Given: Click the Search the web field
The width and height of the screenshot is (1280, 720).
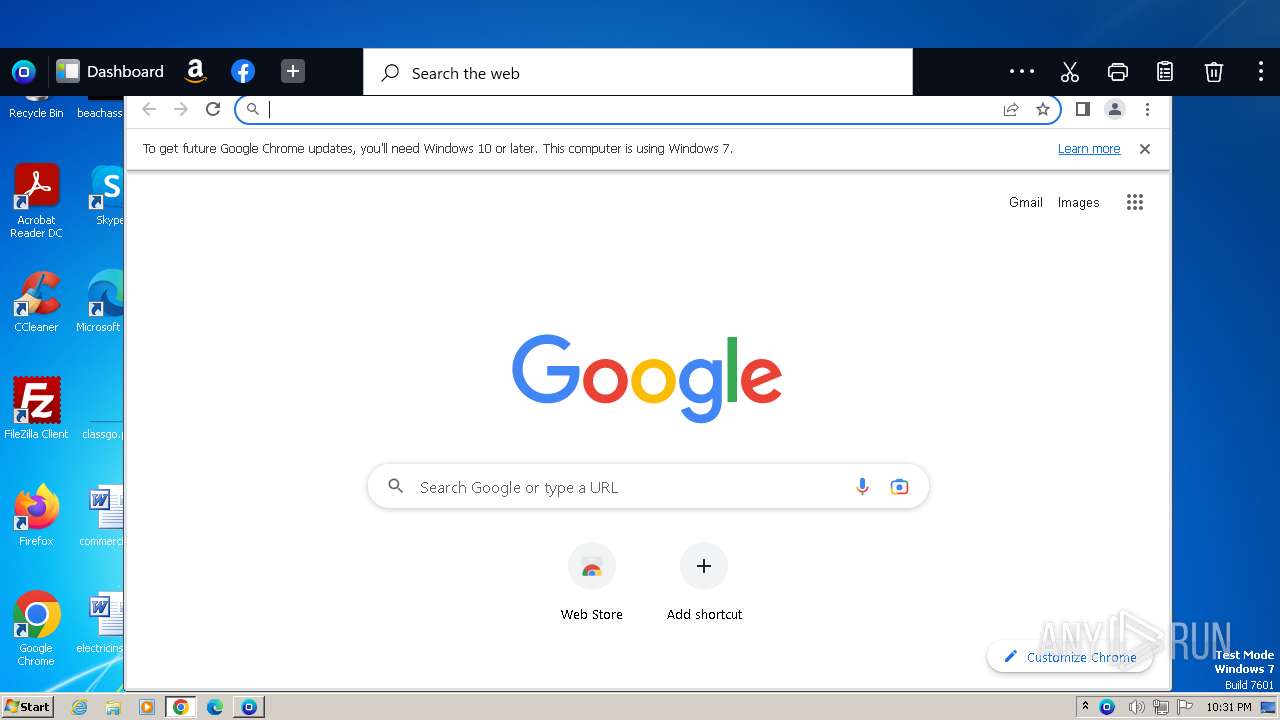Looking at the screenshot, I should tap(638, 73).
